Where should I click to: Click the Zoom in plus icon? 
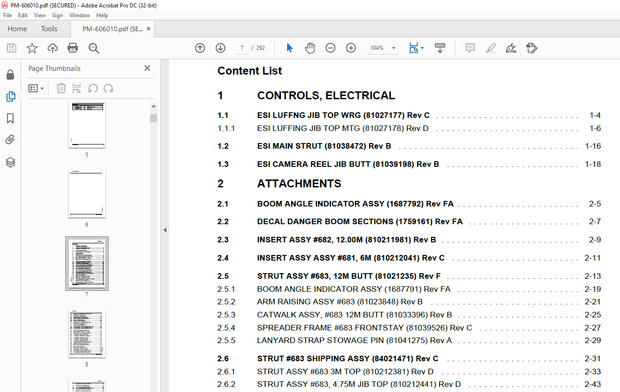351,48
